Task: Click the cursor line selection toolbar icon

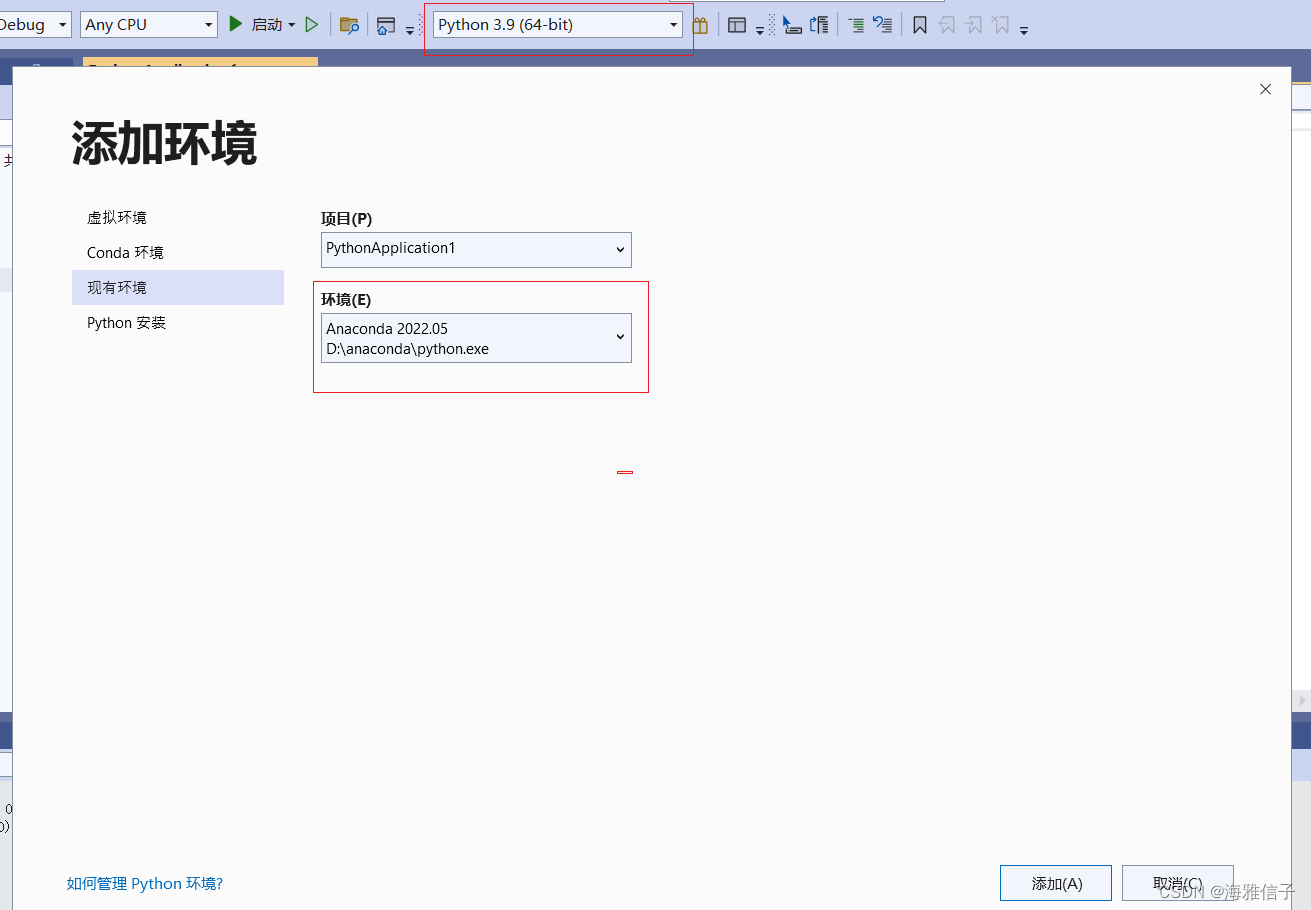Action: (x=792, y=26)
